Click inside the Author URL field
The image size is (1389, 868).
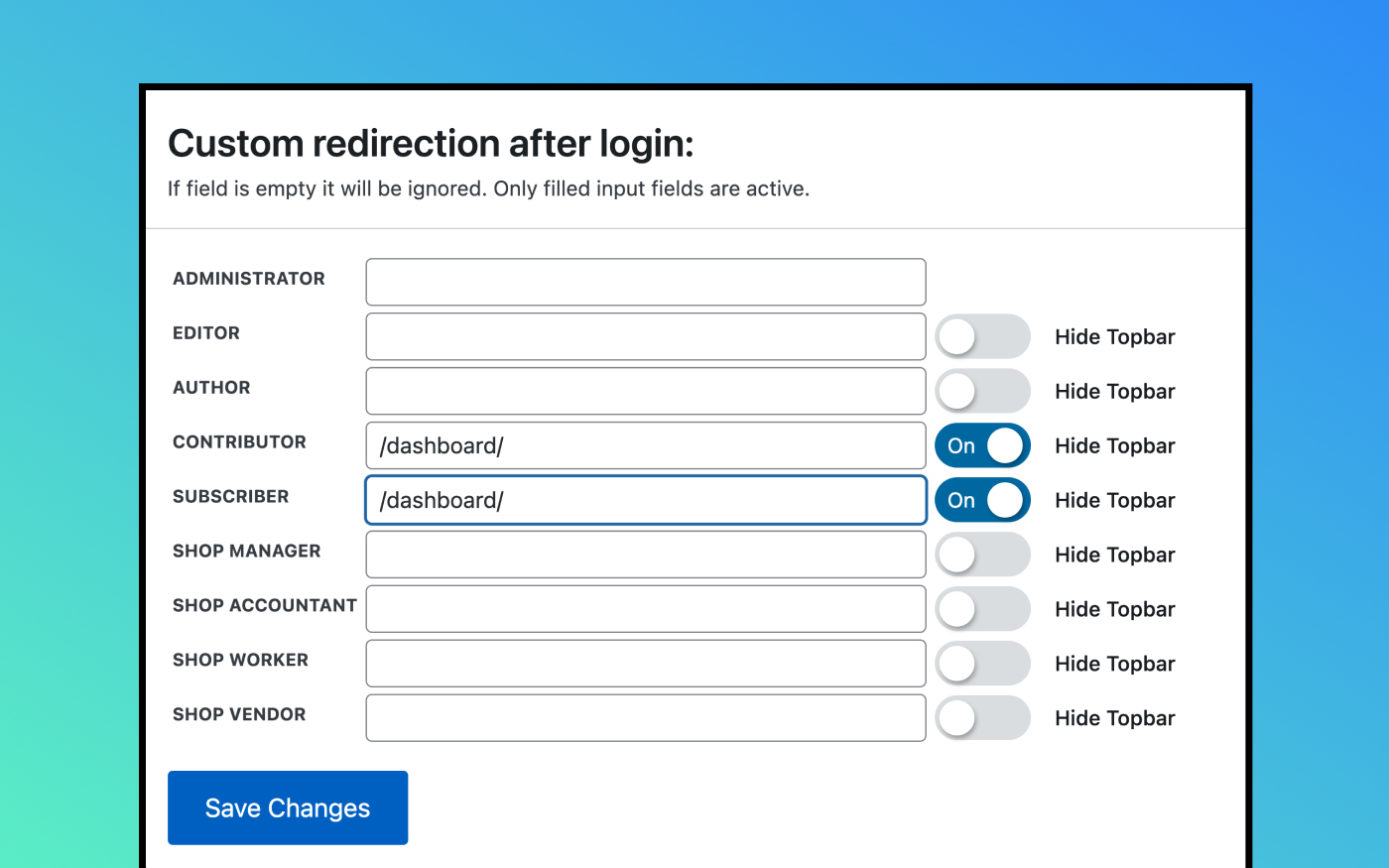click(x=645, y=391)
